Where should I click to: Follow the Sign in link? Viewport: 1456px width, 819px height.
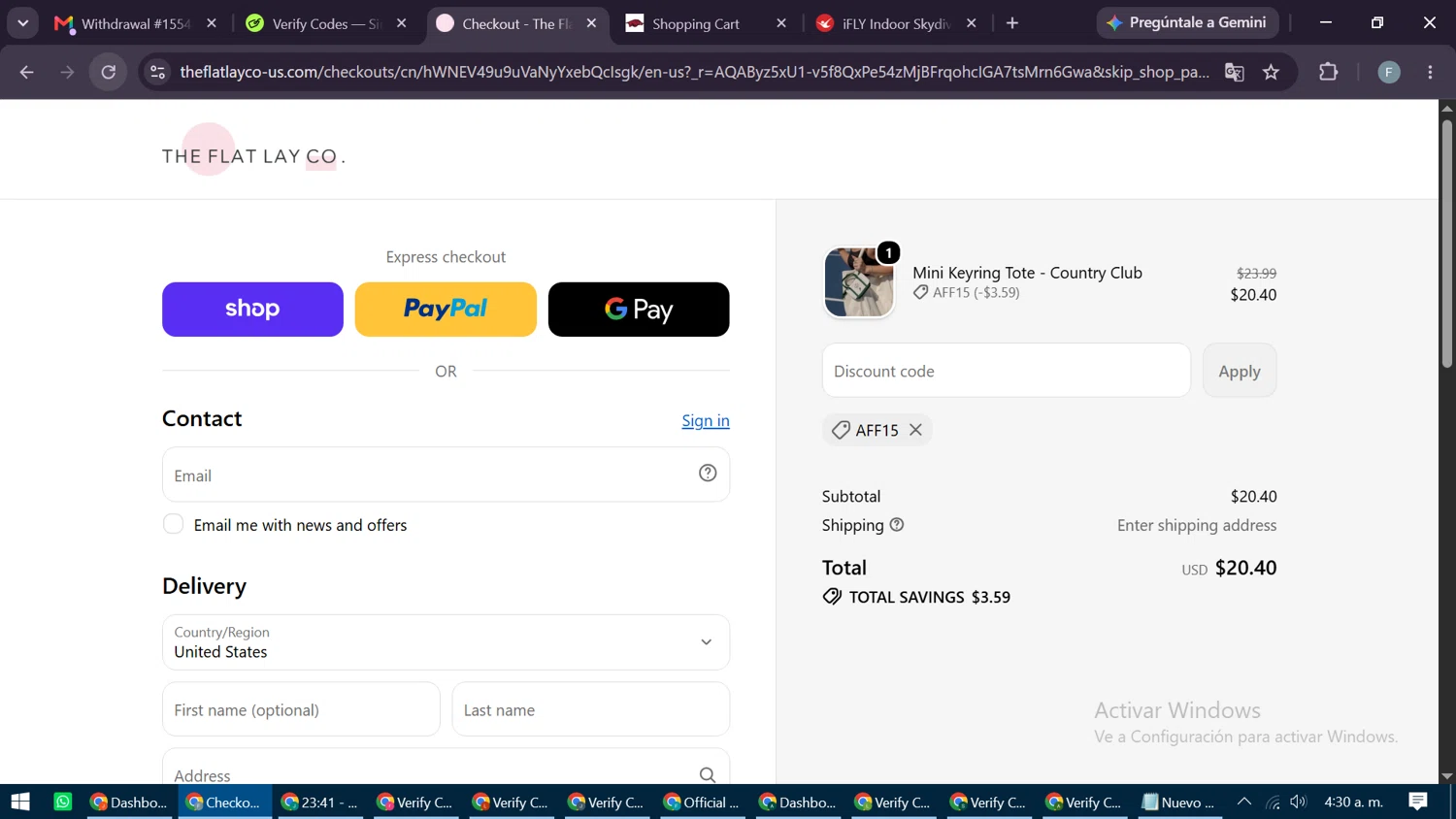(706, 420)
